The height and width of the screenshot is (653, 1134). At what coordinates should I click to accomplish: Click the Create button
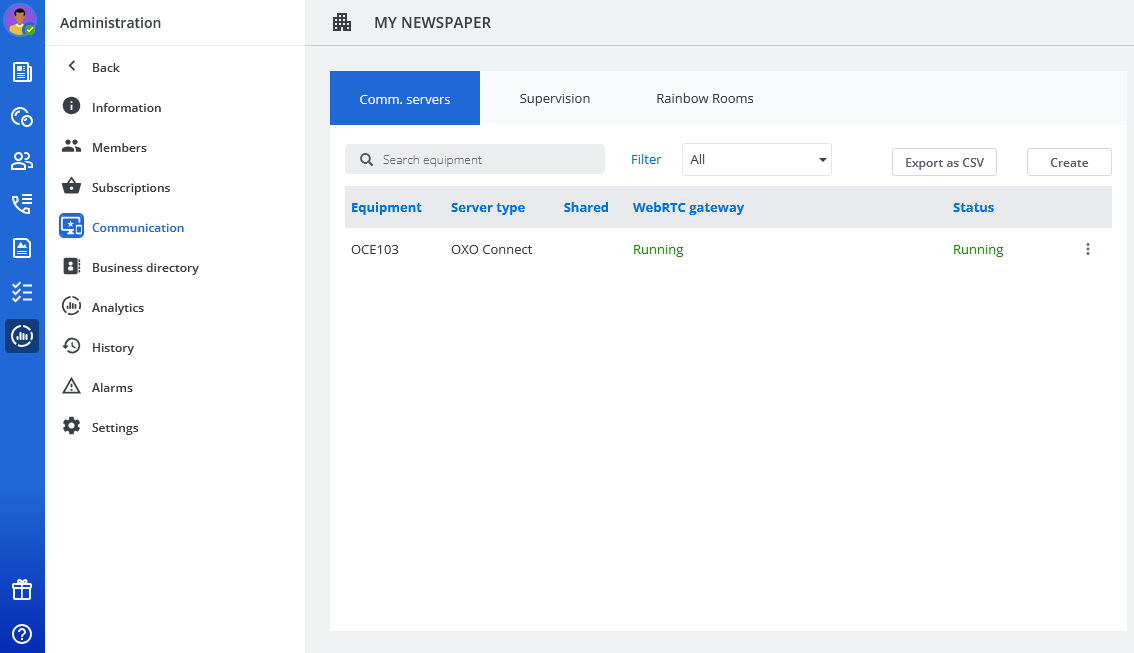pyautogui.click(x=1069, y=163)
